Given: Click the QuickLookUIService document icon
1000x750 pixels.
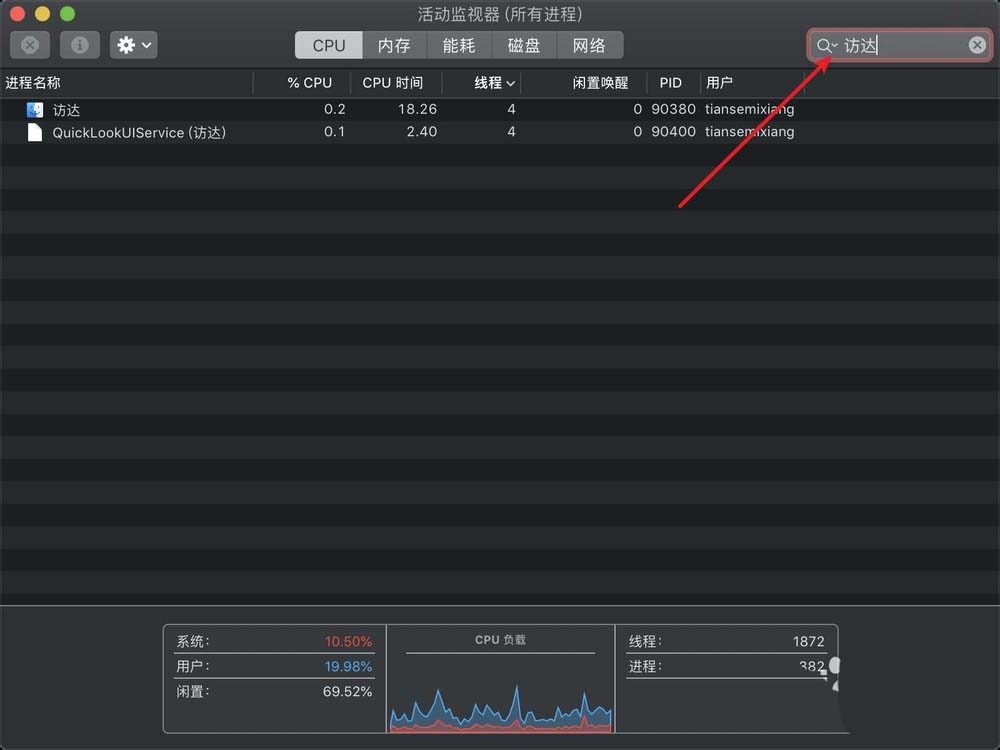Looking at the screenshot, I should click(33, 131).
